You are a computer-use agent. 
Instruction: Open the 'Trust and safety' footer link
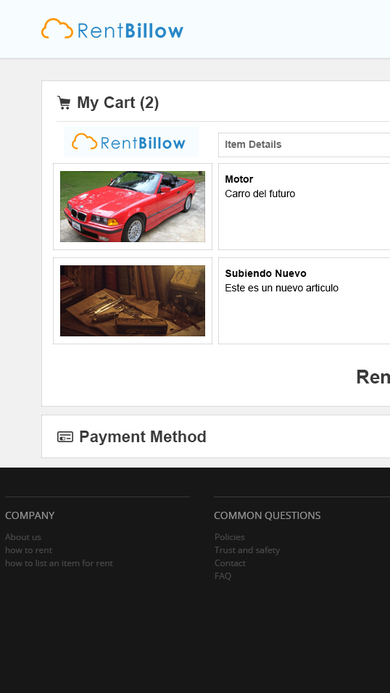click(247, 550)
